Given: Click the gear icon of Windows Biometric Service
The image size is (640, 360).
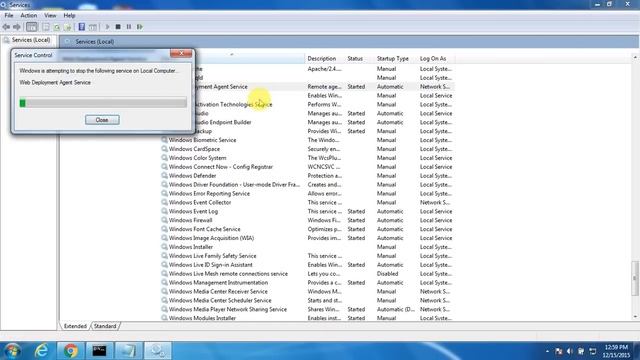Looking at the screenshot, I should click(164, 140).
